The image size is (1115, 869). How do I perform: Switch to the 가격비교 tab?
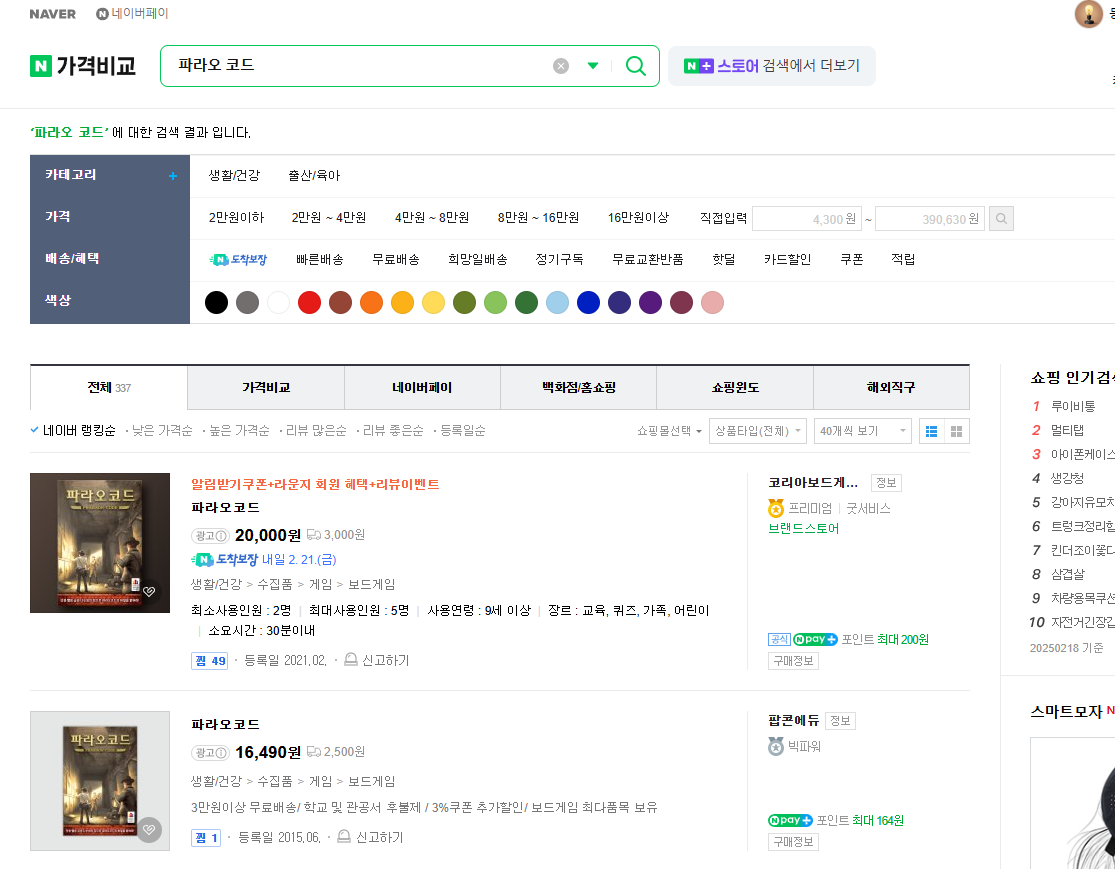tap(266, 388)
